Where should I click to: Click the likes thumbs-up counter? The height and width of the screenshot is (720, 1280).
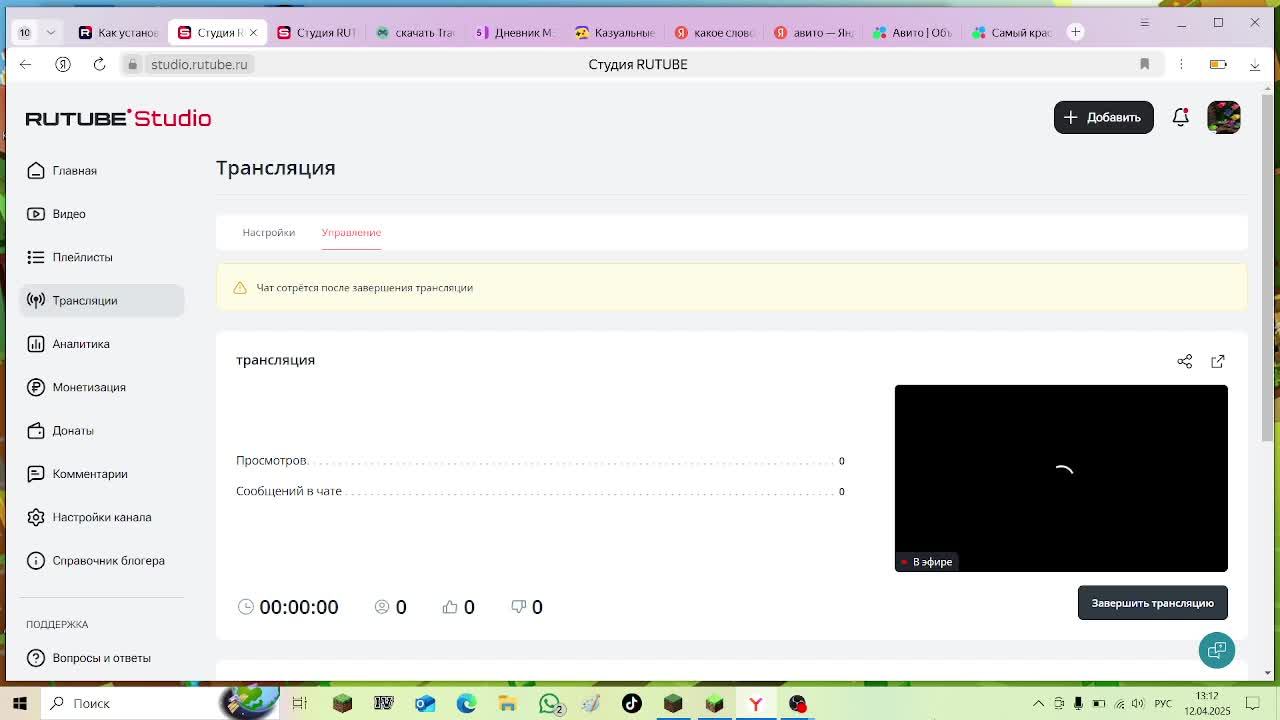[458, 607]
